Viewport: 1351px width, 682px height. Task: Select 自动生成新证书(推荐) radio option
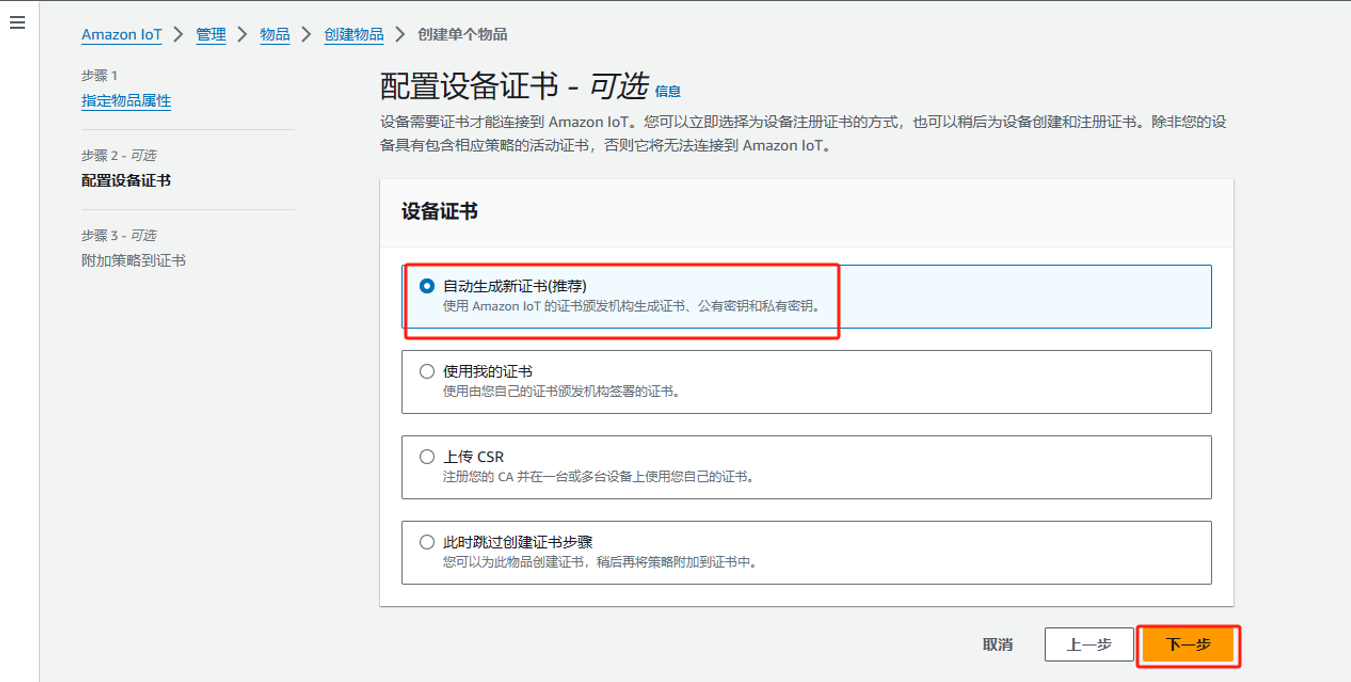(x=428, y=286)
